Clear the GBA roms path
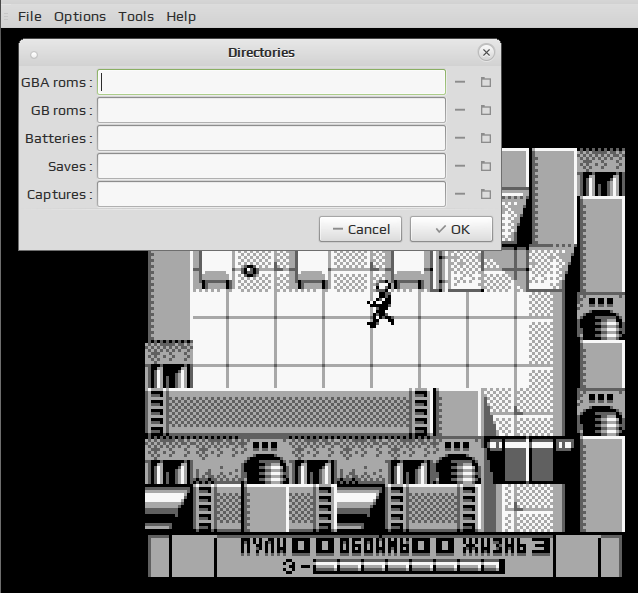Screen dimensions: 638x593 [460, 82]
